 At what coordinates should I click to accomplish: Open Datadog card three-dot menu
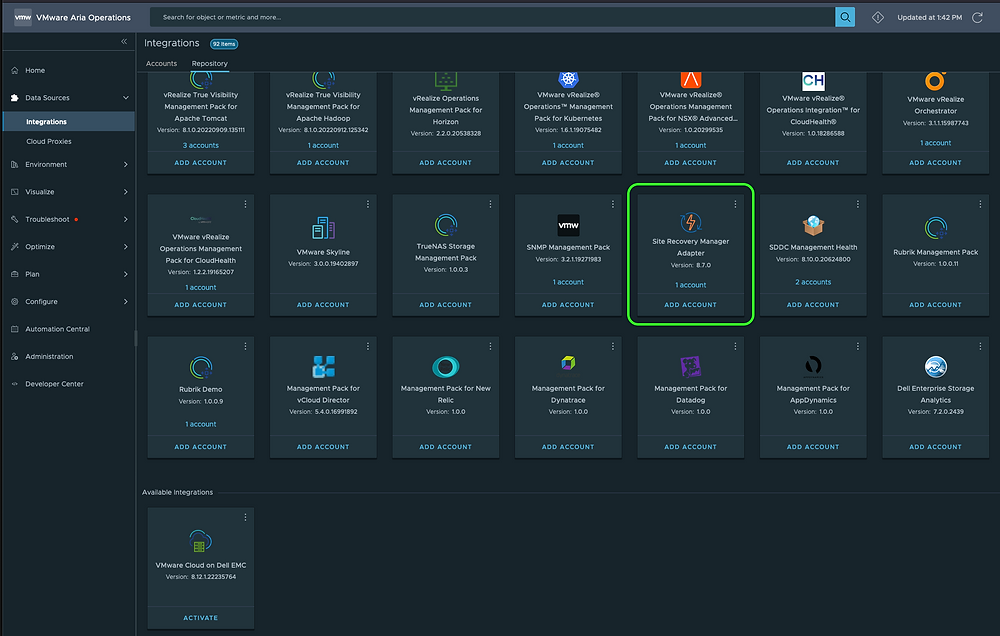(x=735, y=346)
